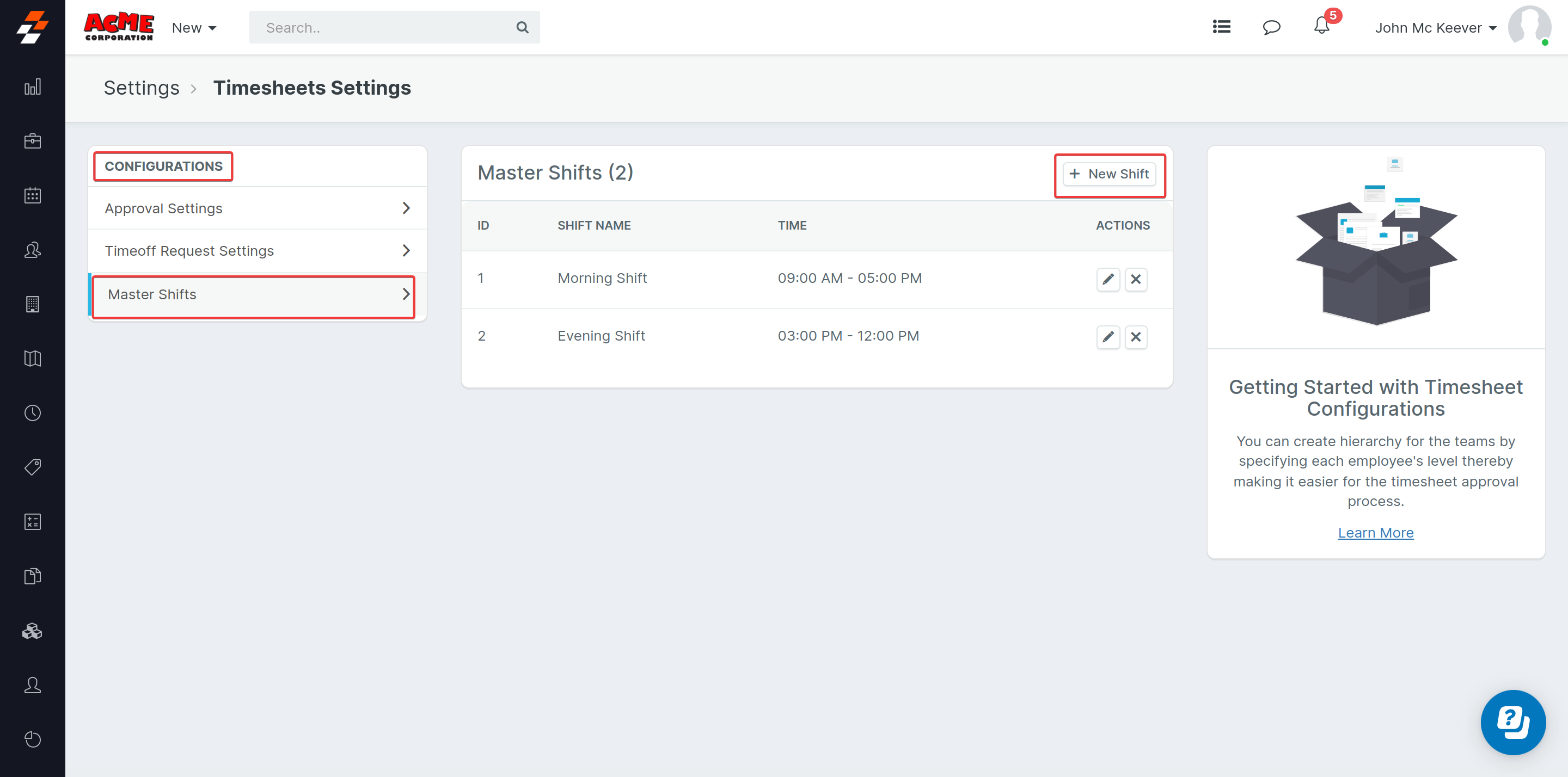Edit the Morning Shift with pencil icon
This screenshot has height=777, width=1568.
click(x=1108, y=279)
